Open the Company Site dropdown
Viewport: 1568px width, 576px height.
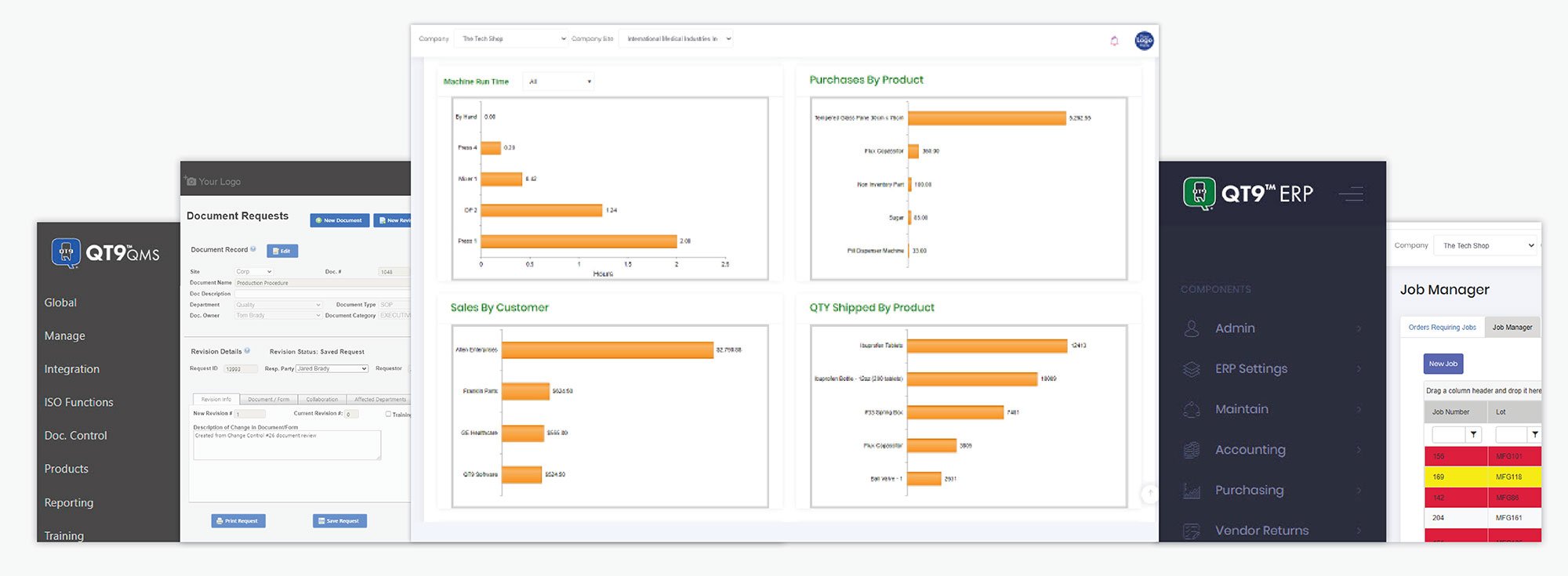[676, 38]
